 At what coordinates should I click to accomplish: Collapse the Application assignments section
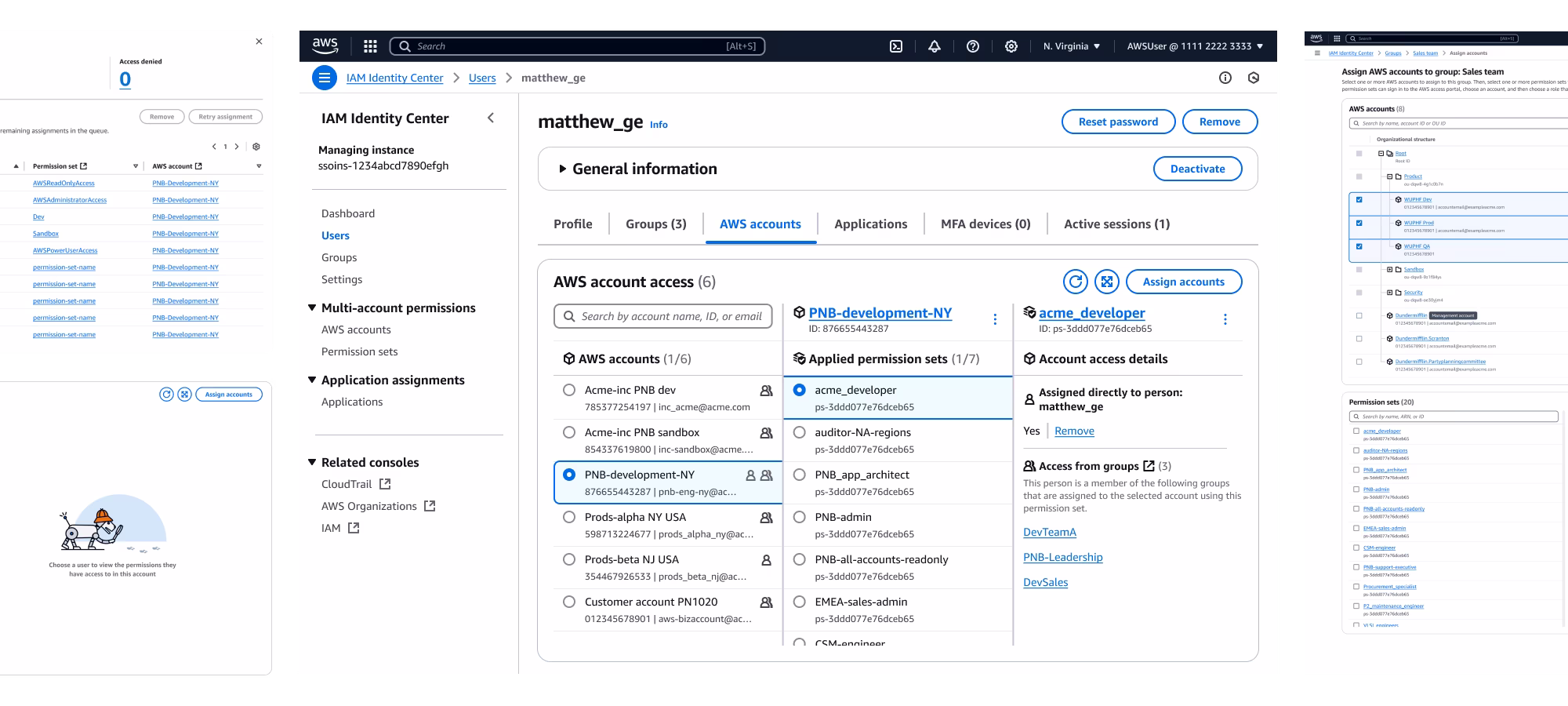point(313,380)
